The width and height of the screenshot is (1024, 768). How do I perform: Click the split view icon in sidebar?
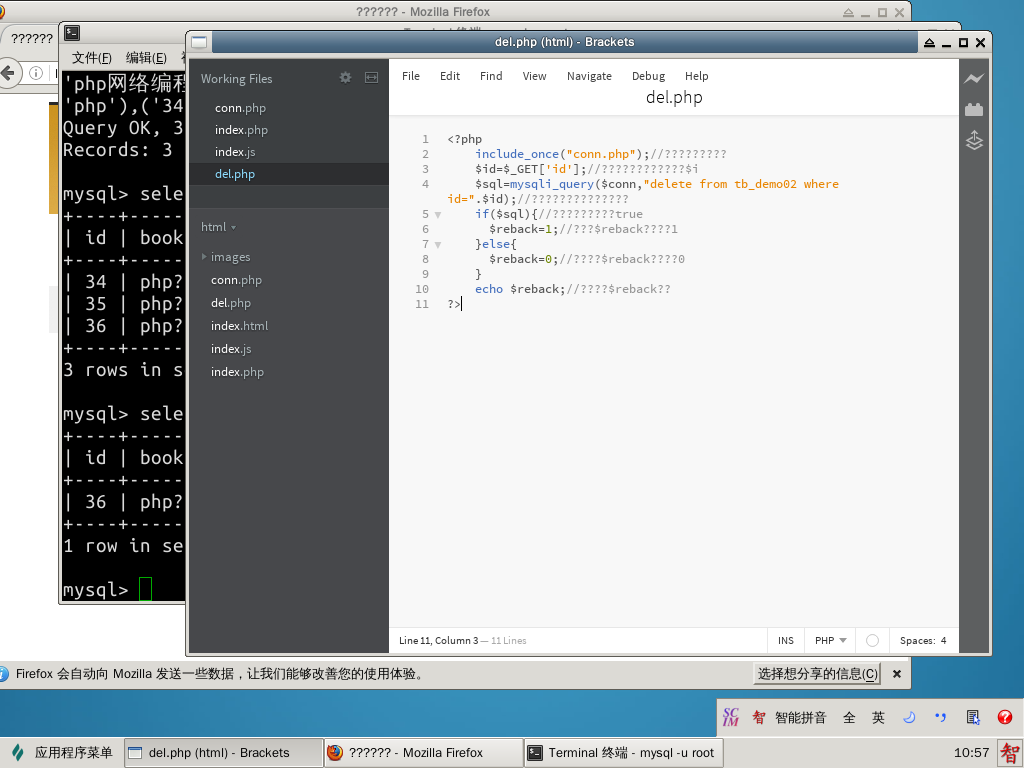tap(371, 78)
